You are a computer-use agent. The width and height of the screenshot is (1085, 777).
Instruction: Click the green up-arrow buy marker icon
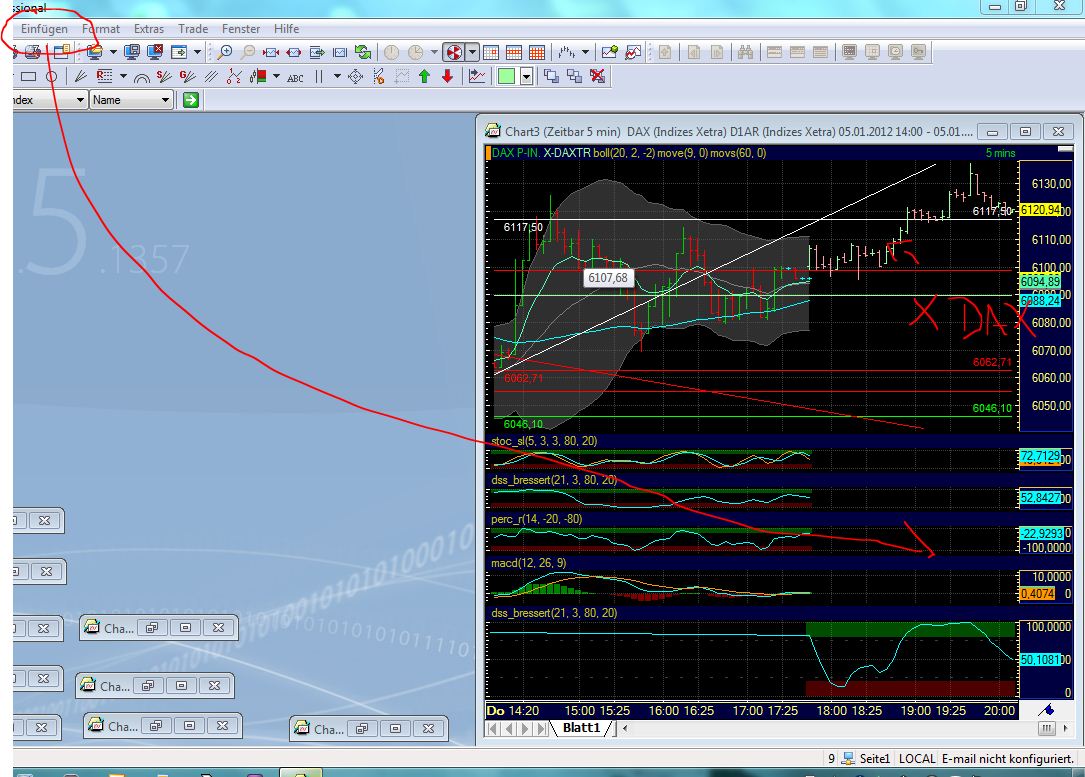(424, 76)
